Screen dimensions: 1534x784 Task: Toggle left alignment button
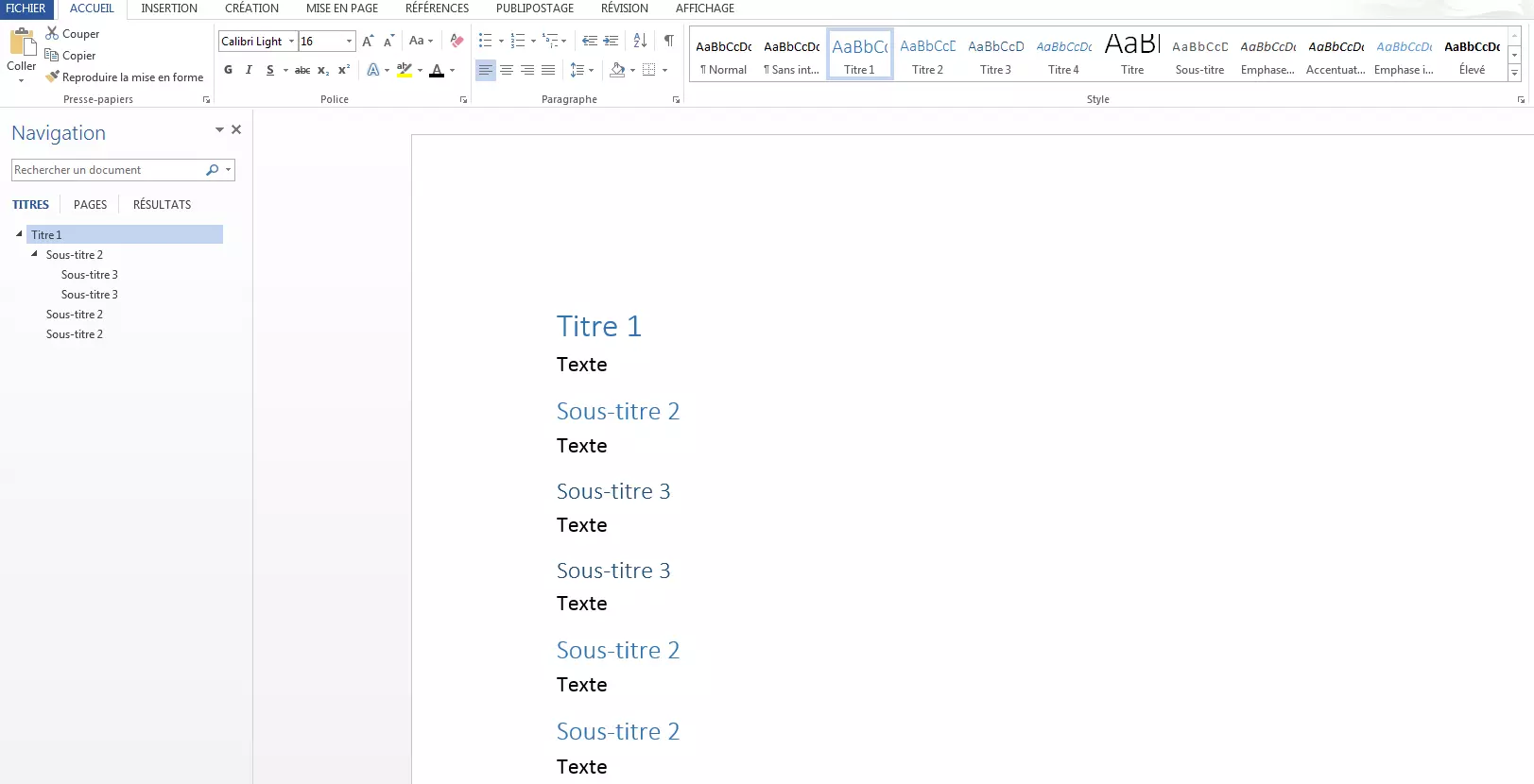pyautogui.click(x=485, y=70)
